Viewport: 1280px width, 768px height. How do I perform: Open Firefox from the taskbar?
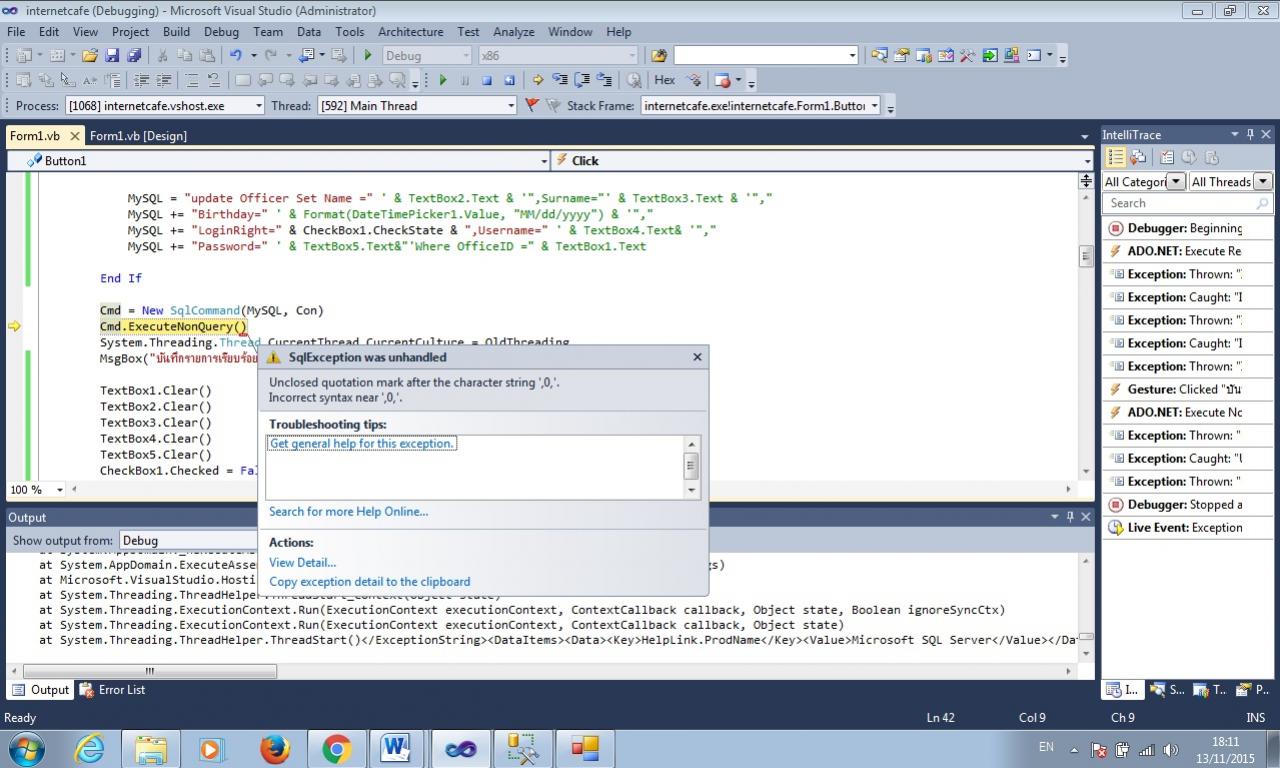tap(274, 748)
